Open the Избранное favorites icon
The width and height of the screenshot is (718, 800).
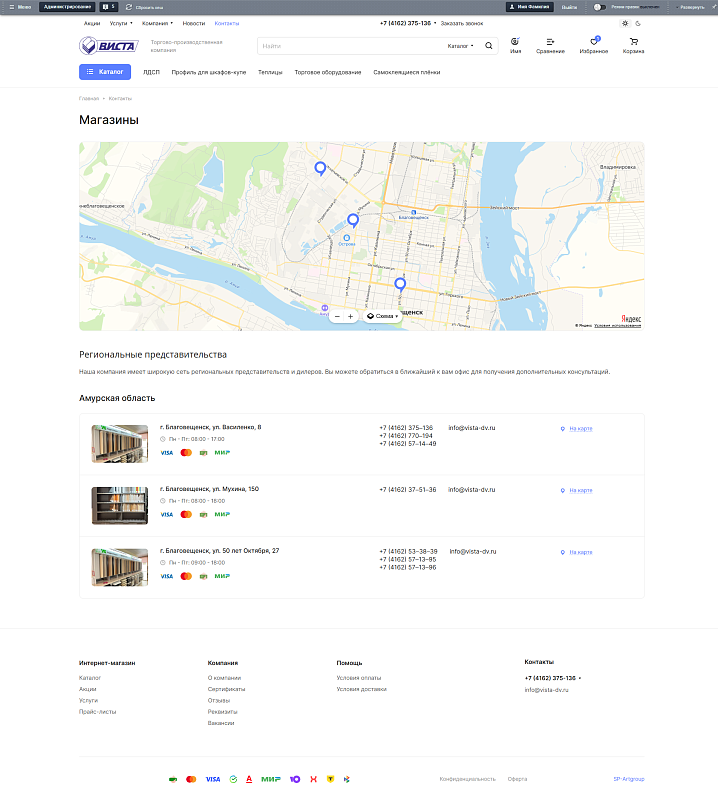(593, 45)
